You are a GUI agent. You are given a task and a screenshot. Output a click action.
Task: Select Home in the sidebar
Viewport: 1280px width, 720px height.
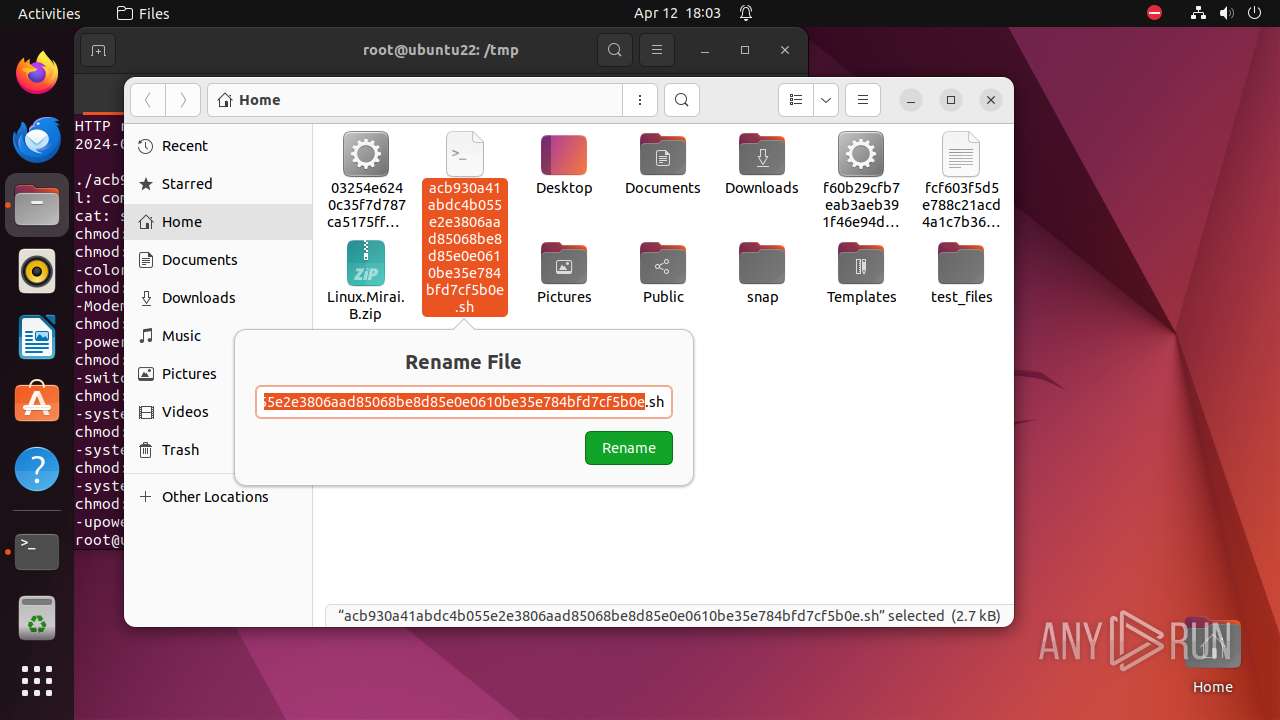(x=218, y=222)
